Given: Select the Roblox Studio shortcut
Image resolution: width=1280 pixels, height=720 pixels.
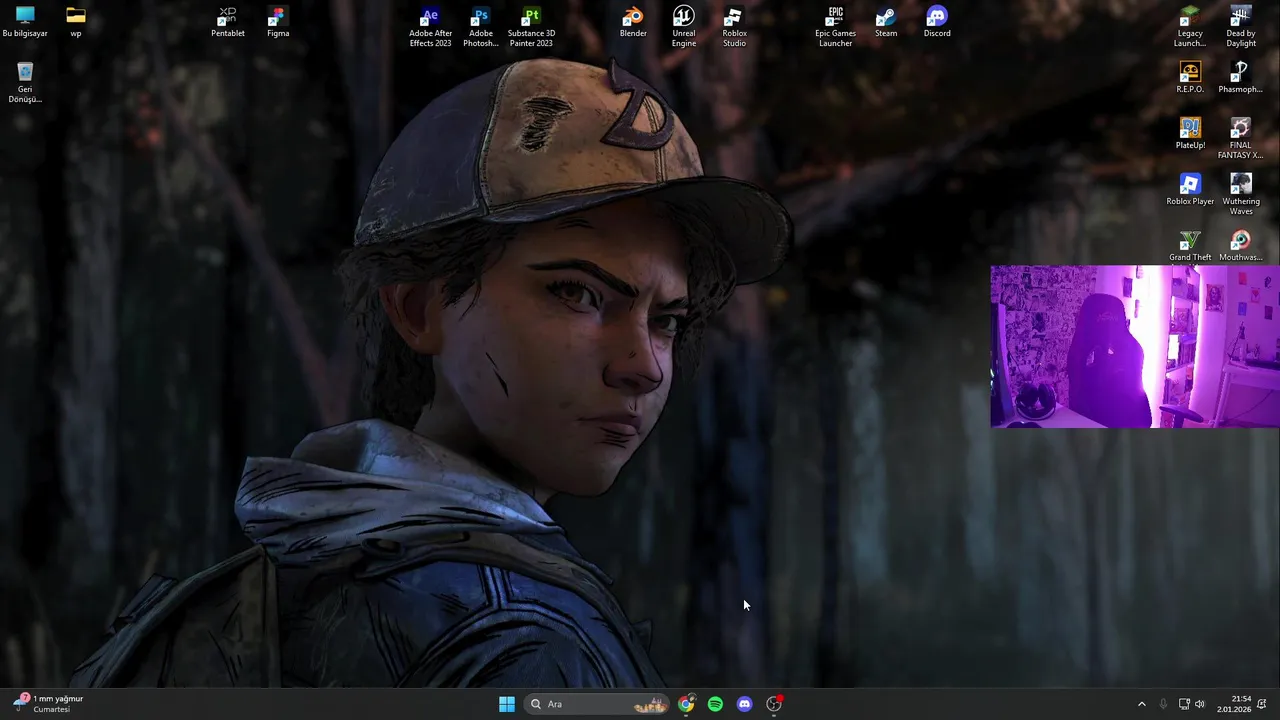Looking at the screenshot, I should [x=734, y=27].
